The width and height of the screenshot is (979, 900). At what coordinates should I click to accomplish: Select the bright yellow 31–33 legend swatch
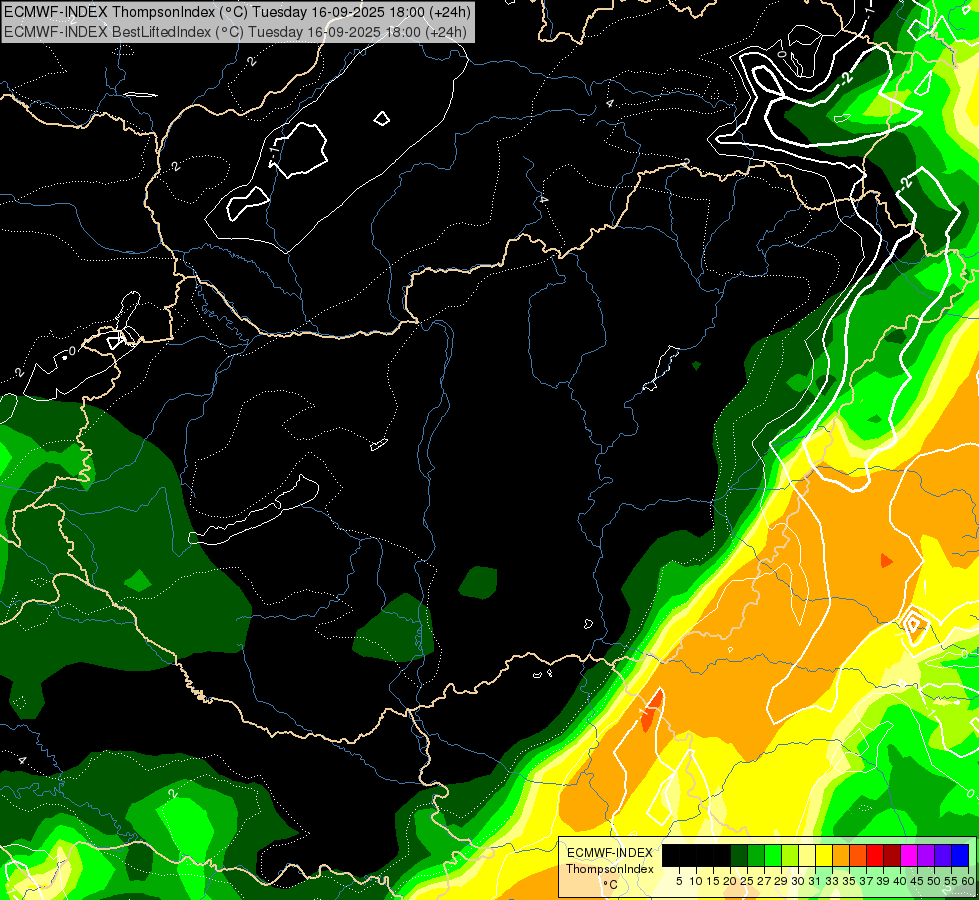824,856
